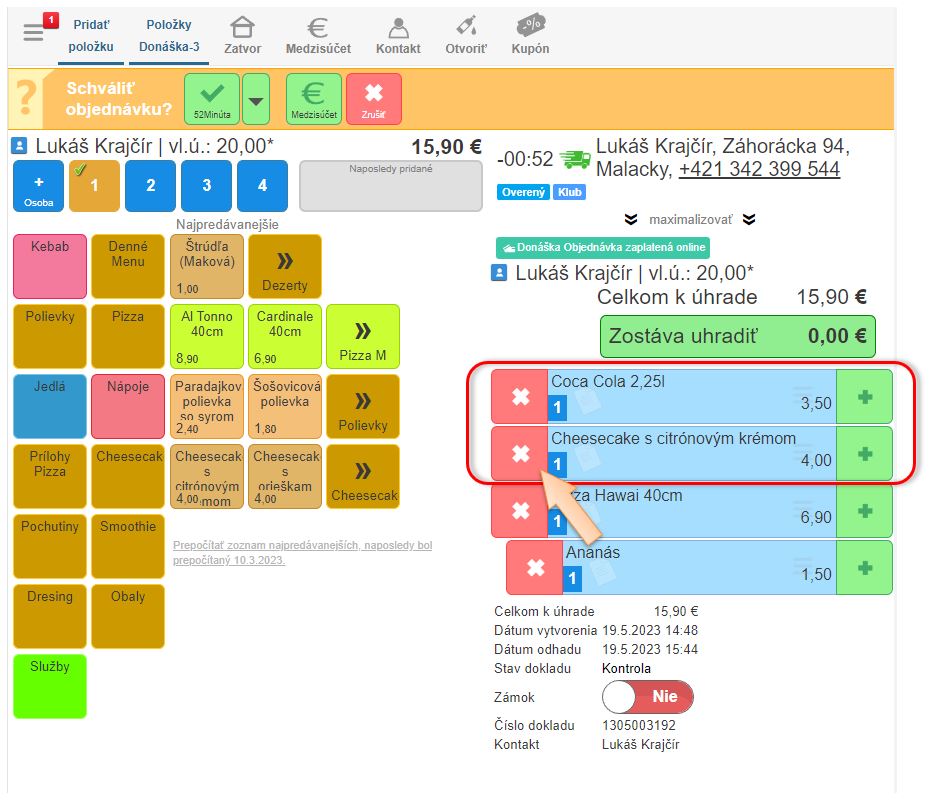929x803 pixels.
Task: Open the Kupón coupon icon
Action: point(530,35)
